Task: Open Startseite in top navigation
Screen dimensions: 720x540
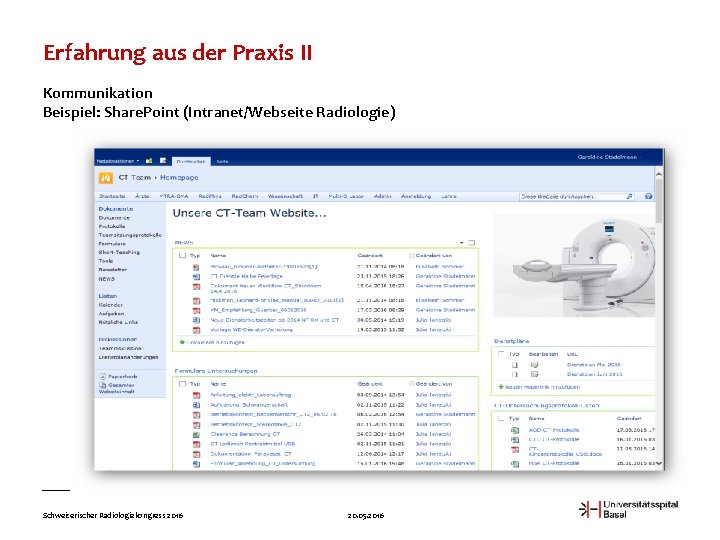Action: (x=112, y=196)
